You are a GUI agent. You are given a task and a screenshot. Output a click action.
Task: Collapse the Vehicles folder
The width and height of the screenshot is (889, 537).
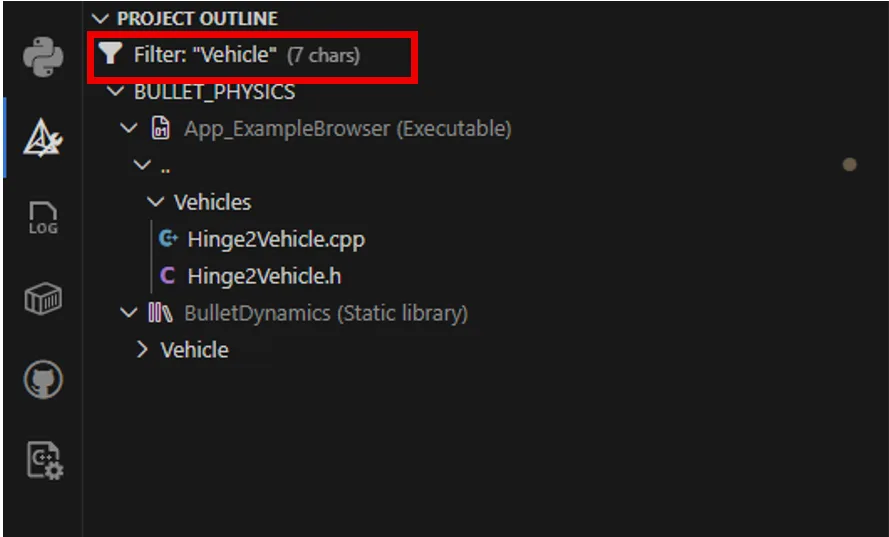pyautogui.click(x=155, y=202)
